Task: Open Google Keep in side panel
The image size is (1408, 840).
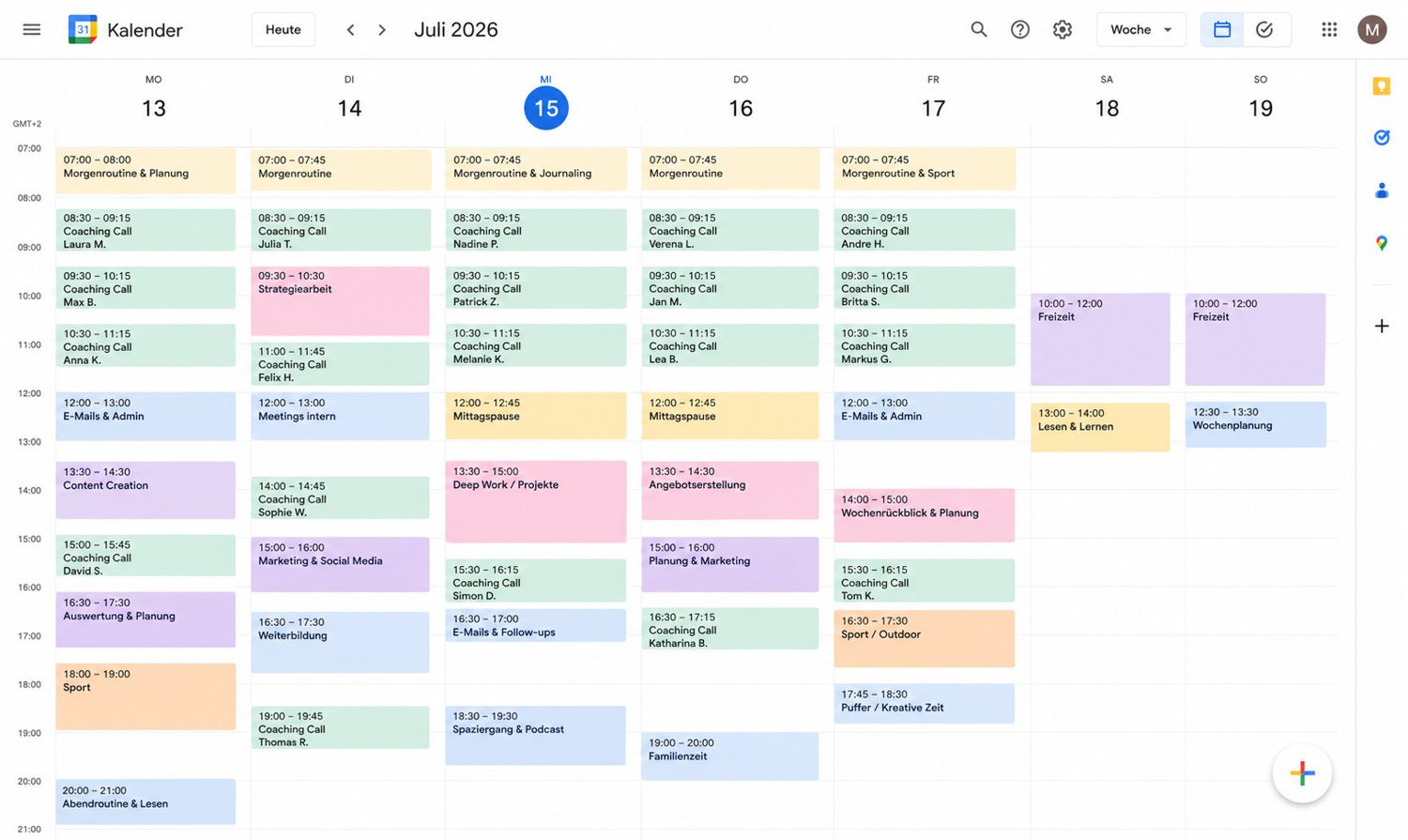Action: 1382,86
